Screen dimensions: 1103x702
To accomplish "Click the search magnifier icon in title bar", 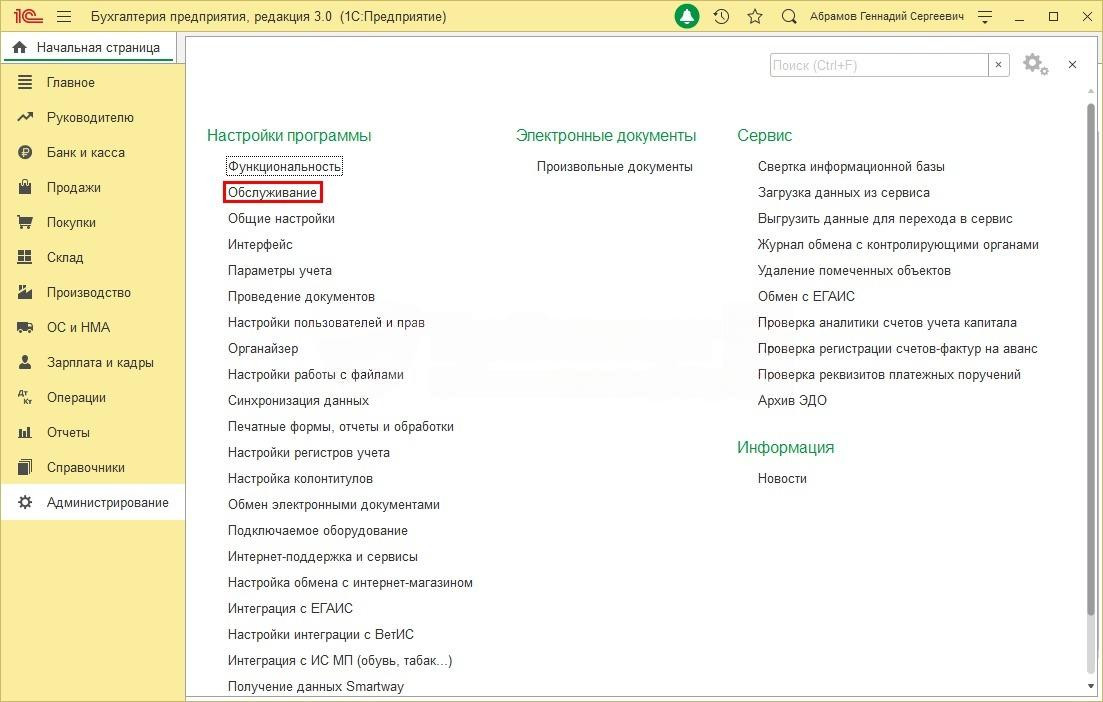I will tap(789, 16).
